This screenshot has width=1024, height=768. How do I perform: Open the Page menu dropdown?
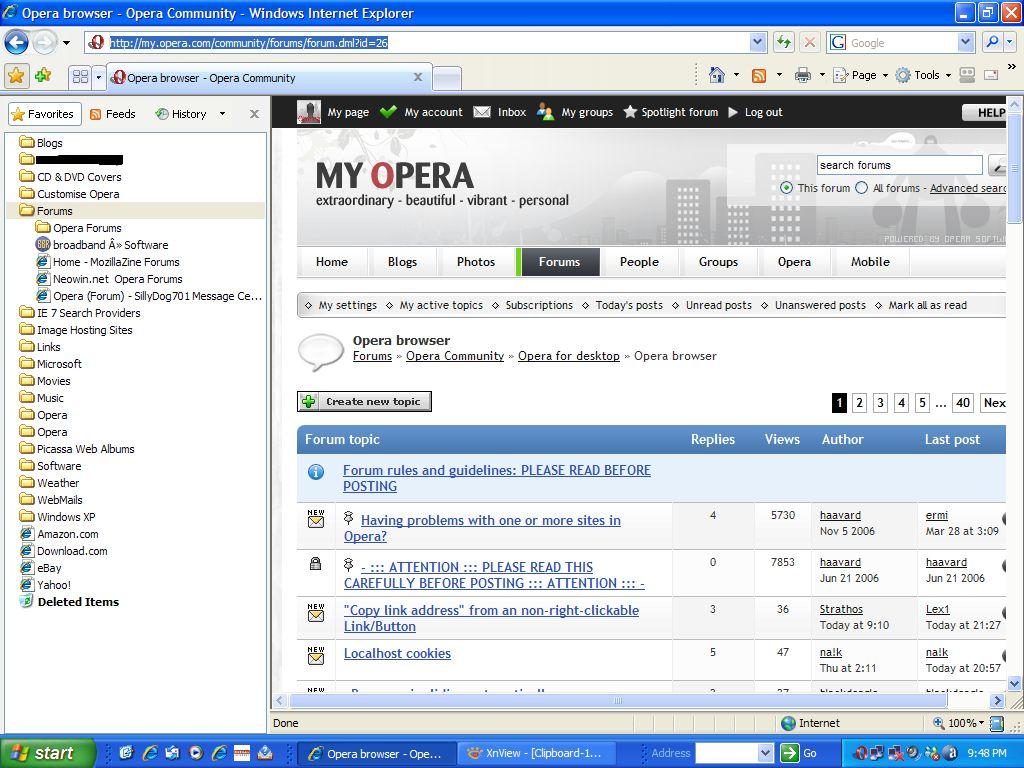pyautogui.click(x=862, y=75)
